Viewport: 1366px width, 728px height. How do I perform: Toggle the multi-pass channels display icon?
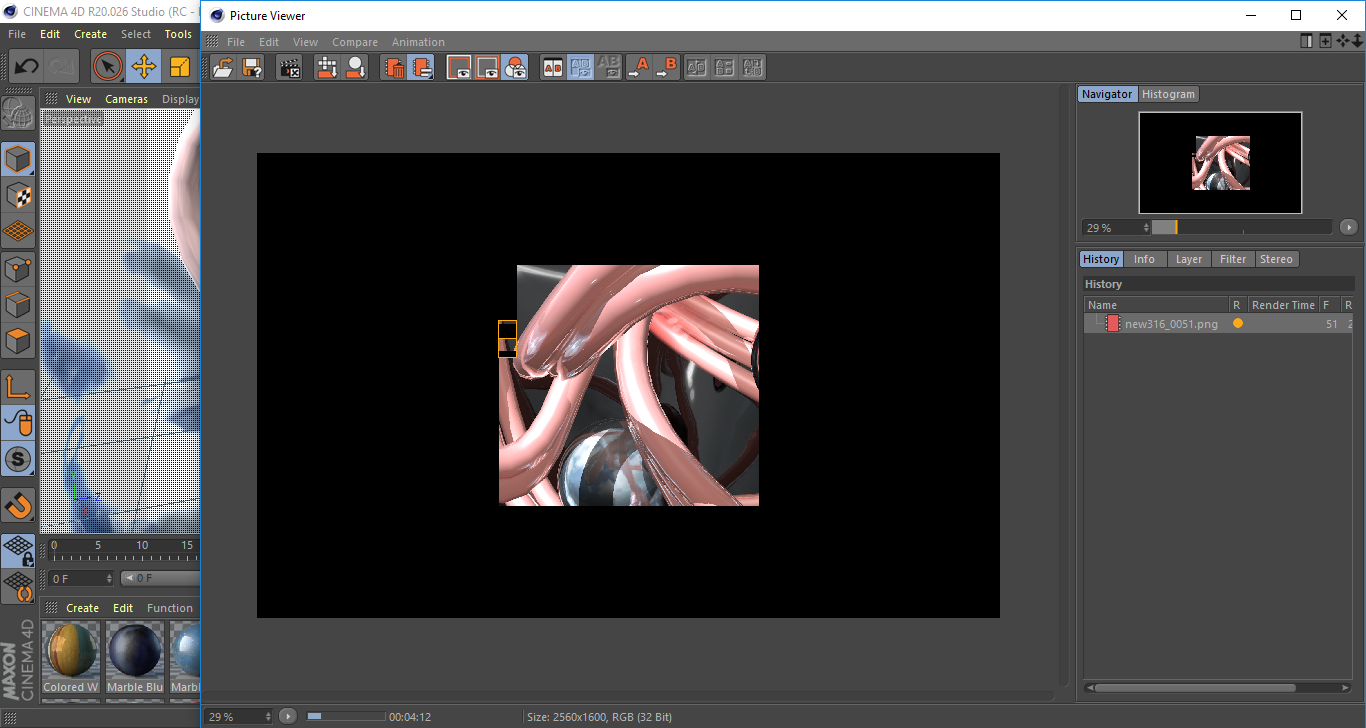tap(515, 67)
